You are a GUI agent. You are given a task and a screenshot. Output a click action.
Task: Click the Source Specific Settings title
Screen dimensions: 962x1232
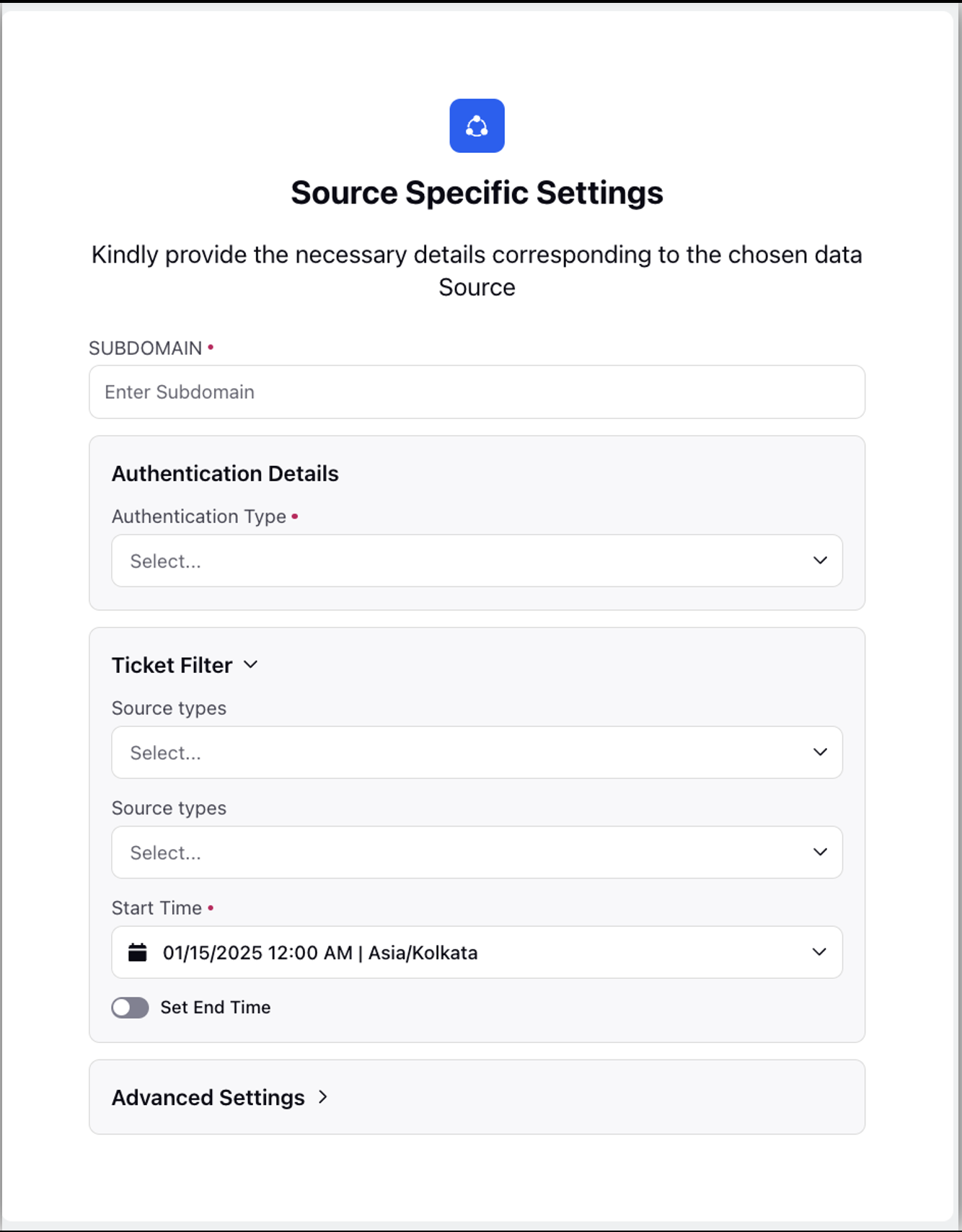tap(477, 193)
